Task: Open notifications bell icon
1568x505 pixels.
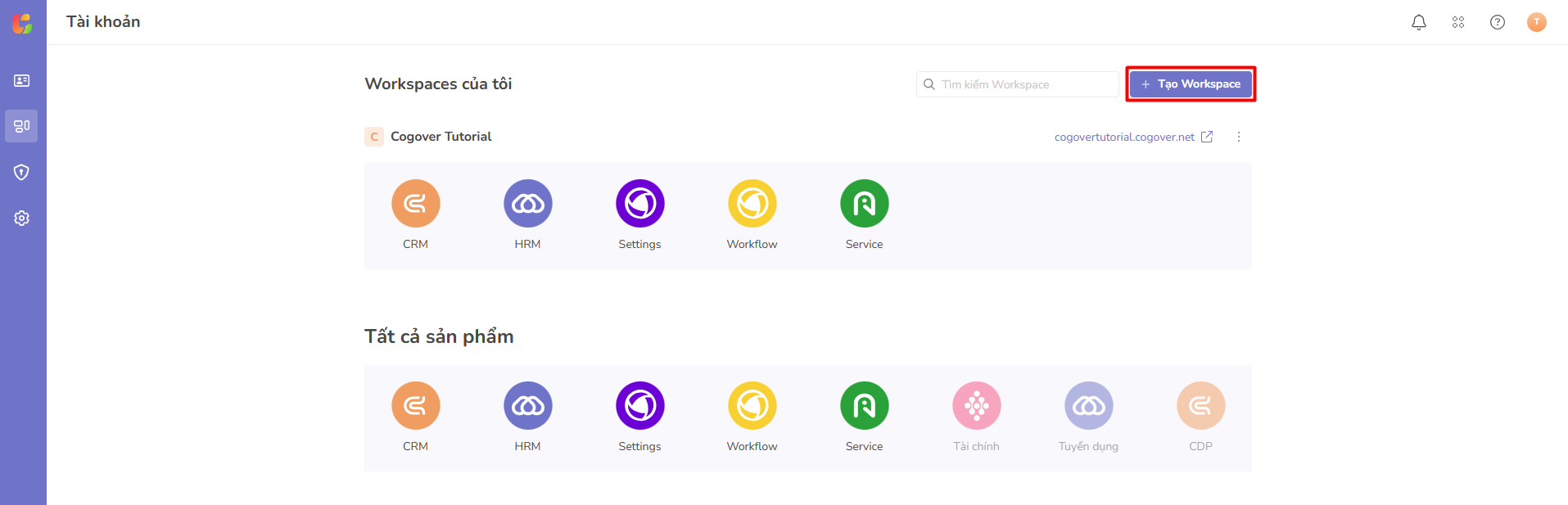Action: click(1419, 22)
